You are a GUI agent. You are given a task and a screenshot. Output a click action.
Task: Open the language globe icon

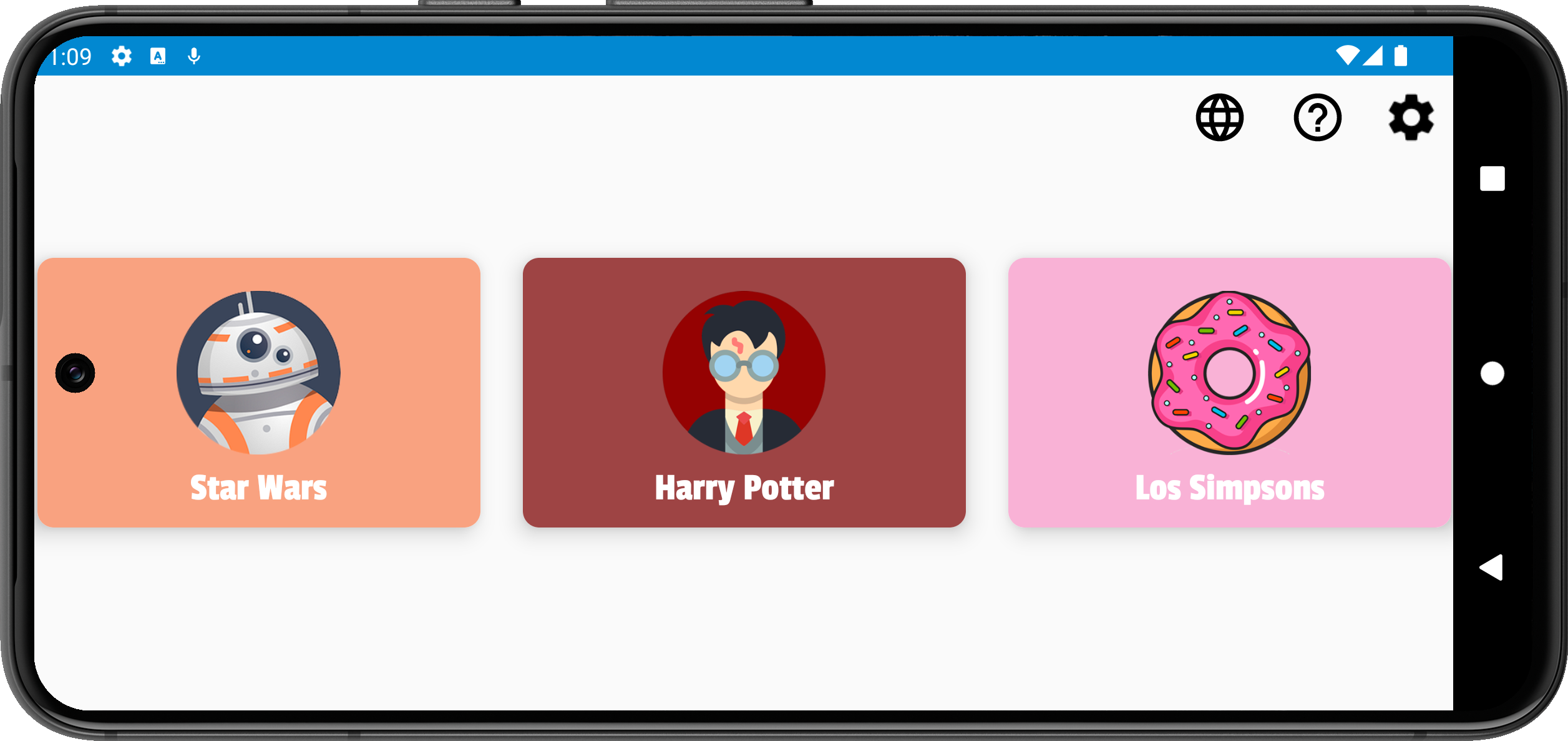(1219, 117)
